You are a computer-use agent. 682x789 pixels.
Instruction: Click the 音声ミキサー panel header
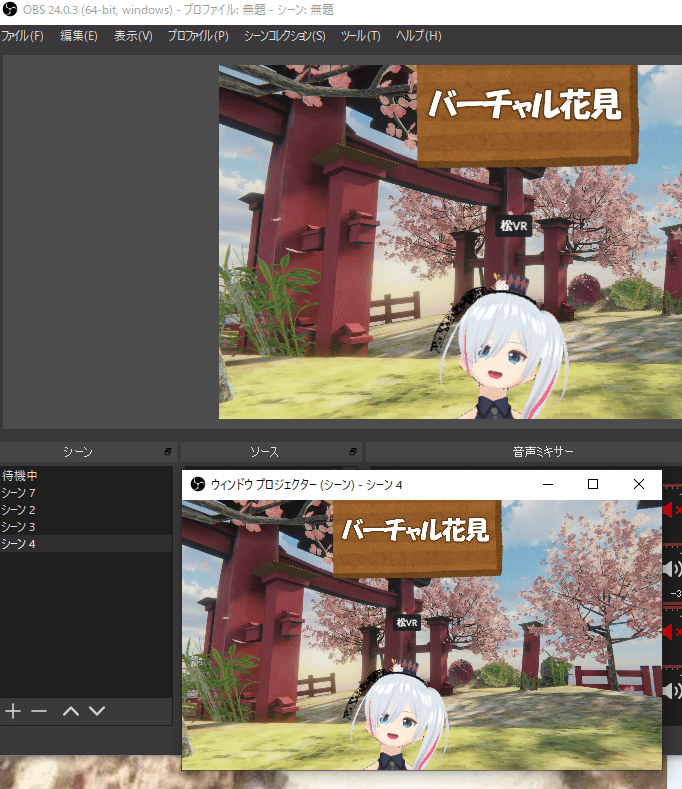pyautogui.click(x=523, y=452)
